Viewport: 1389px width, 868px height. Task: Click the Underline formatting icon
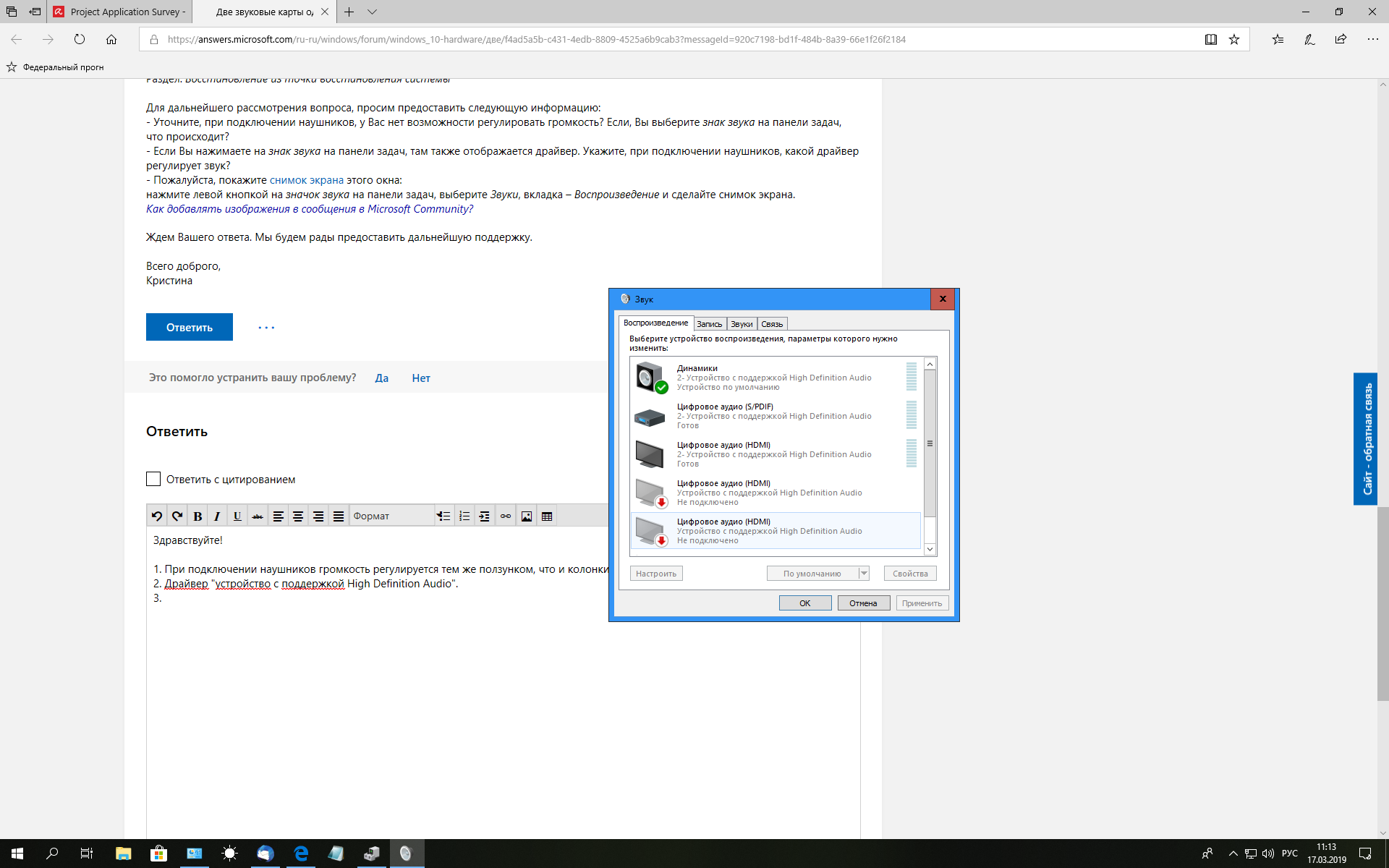point(237,515)
